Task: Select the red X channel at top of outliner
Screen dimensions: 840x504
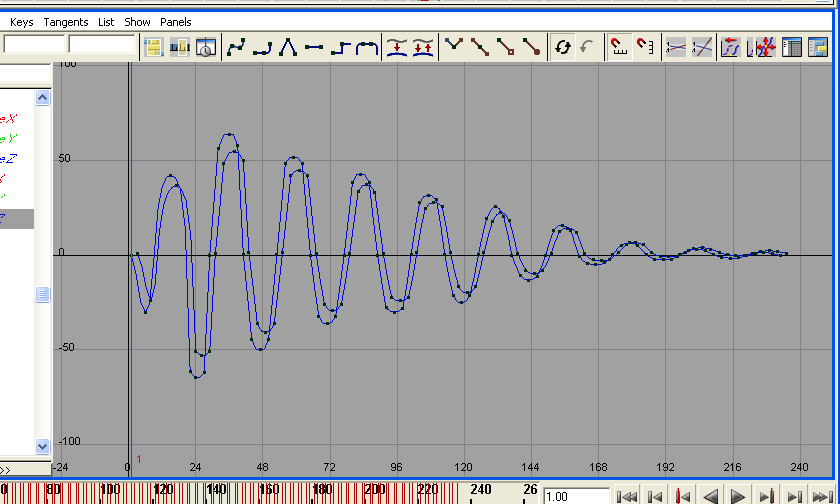Action: pos(9,119)
